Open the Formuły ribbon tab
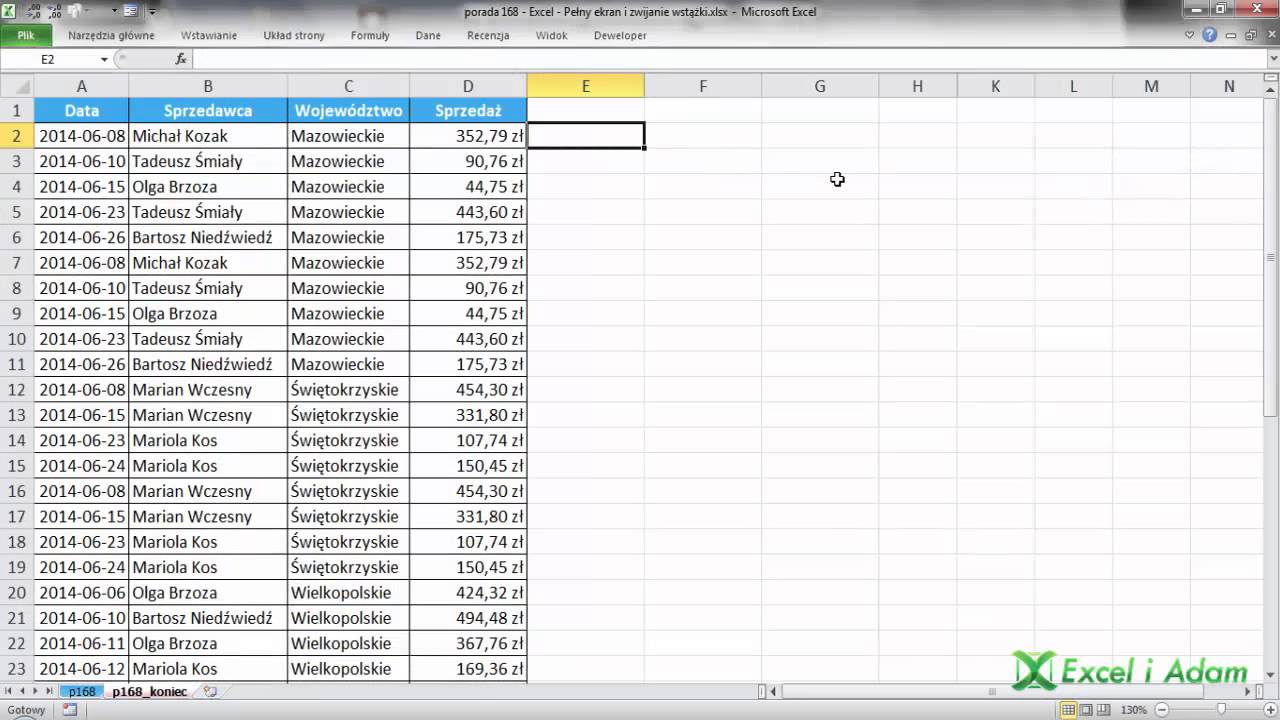Viewport: 1280px width, 720px height. (x=370, y=35)
